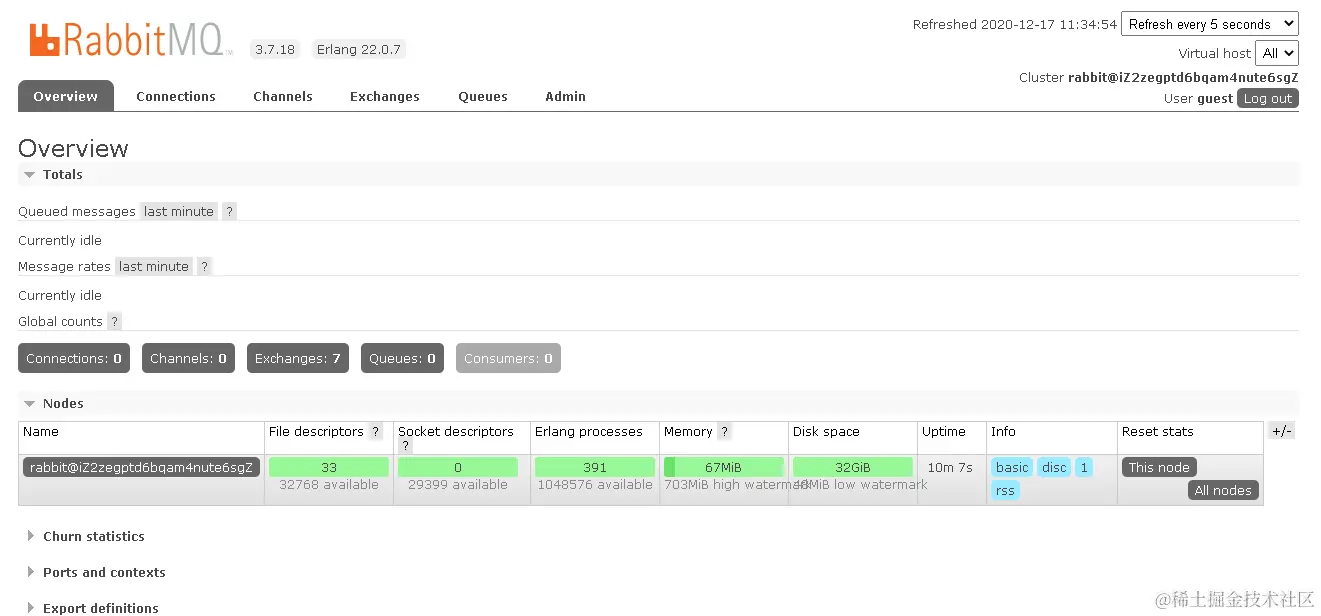Change Queued messages last minute range
The height and width of the screenshot is (616, 1321).
pos(179,211)
